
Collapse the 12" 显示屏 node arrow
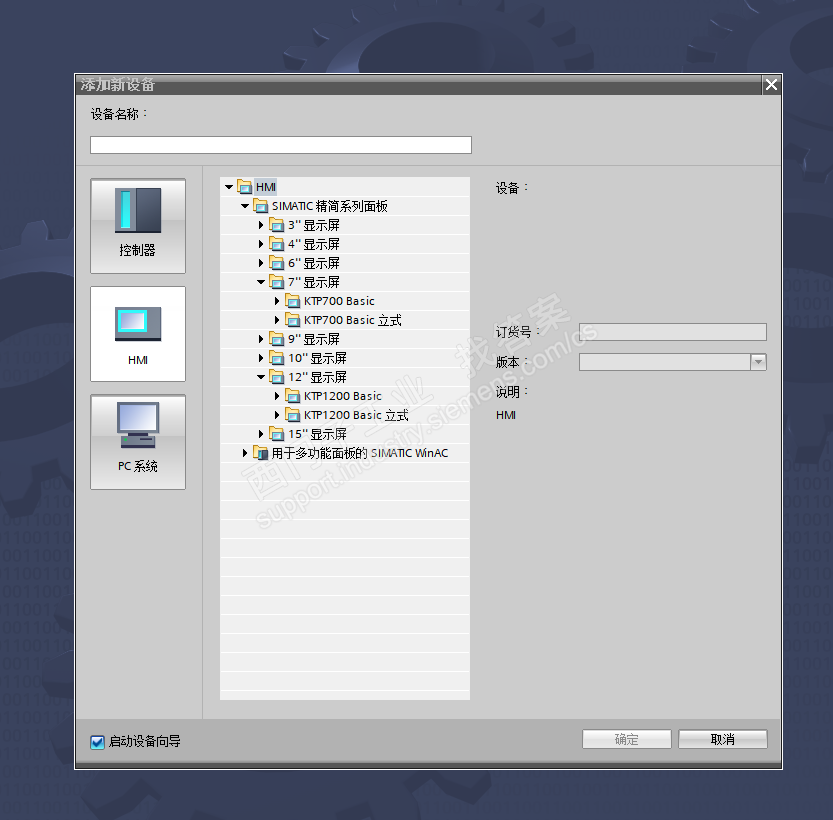click(261, 377)
